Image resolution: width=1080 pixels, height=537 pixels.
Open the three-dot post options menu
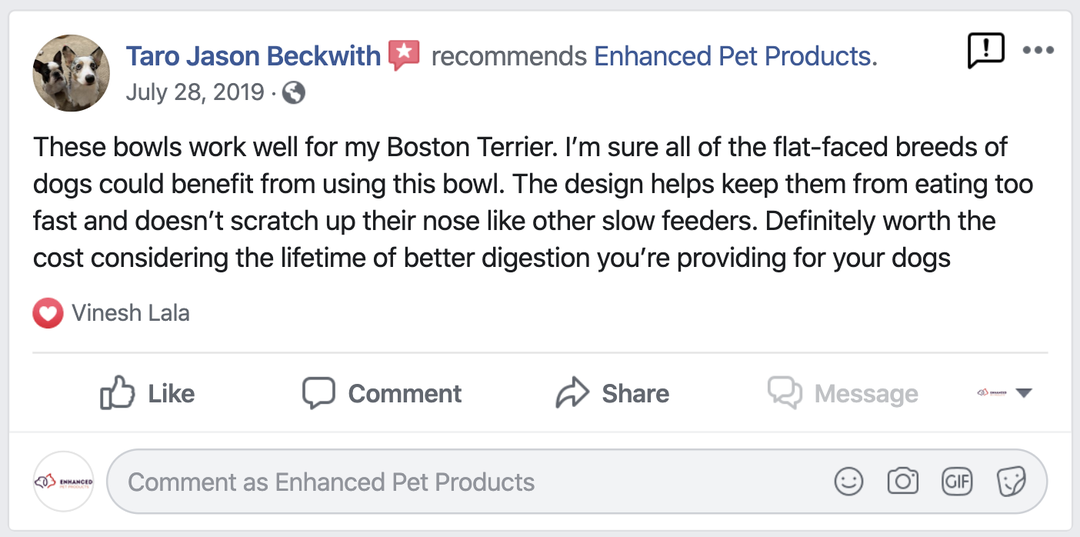tap(1039, 50)
